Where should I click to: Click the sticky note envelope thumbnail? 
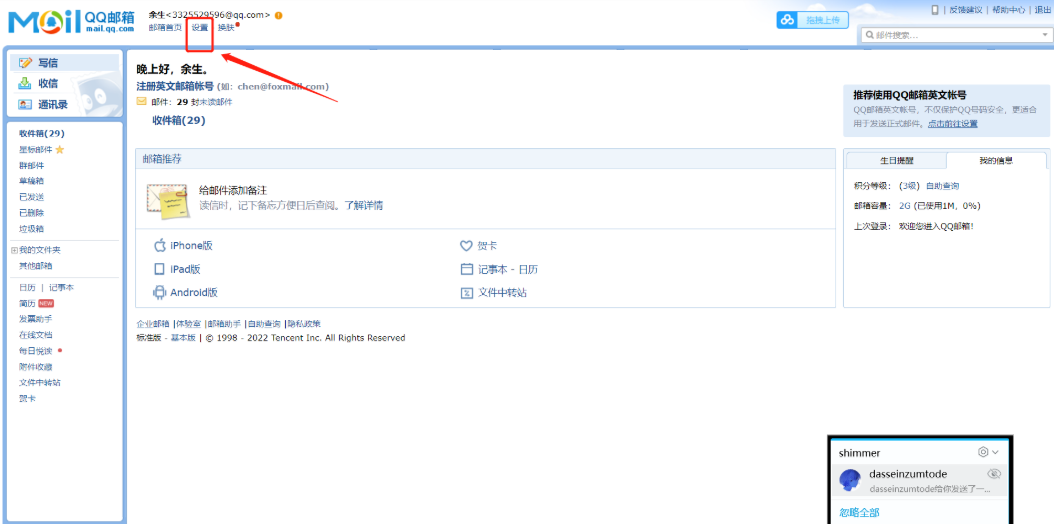[x=167, y=200]
